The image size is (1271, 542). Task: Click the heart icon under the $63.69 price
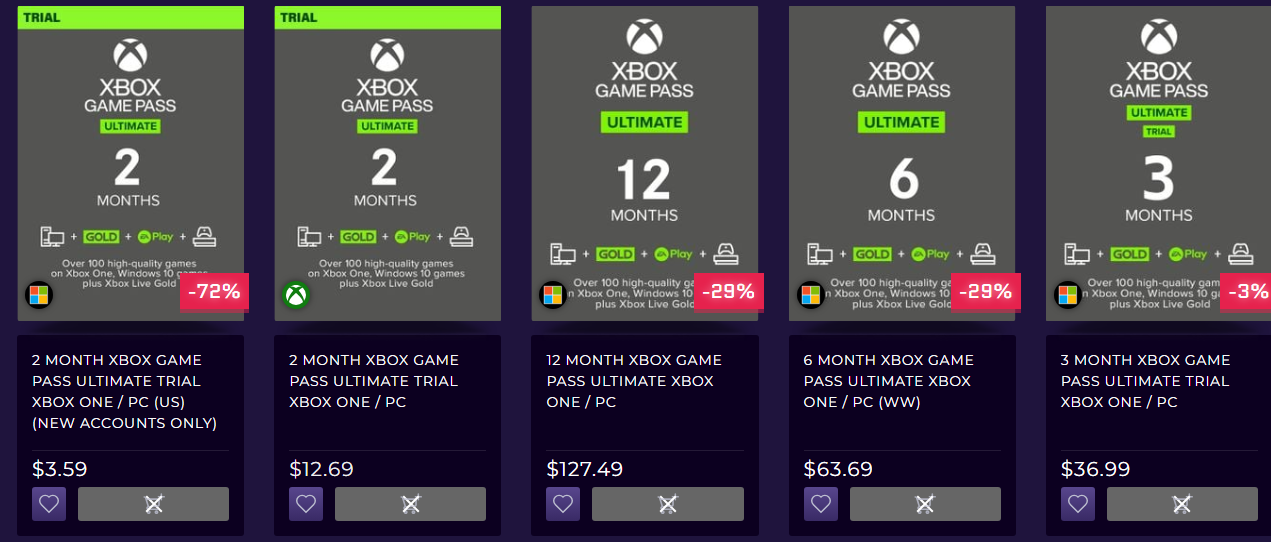[821, 504]
